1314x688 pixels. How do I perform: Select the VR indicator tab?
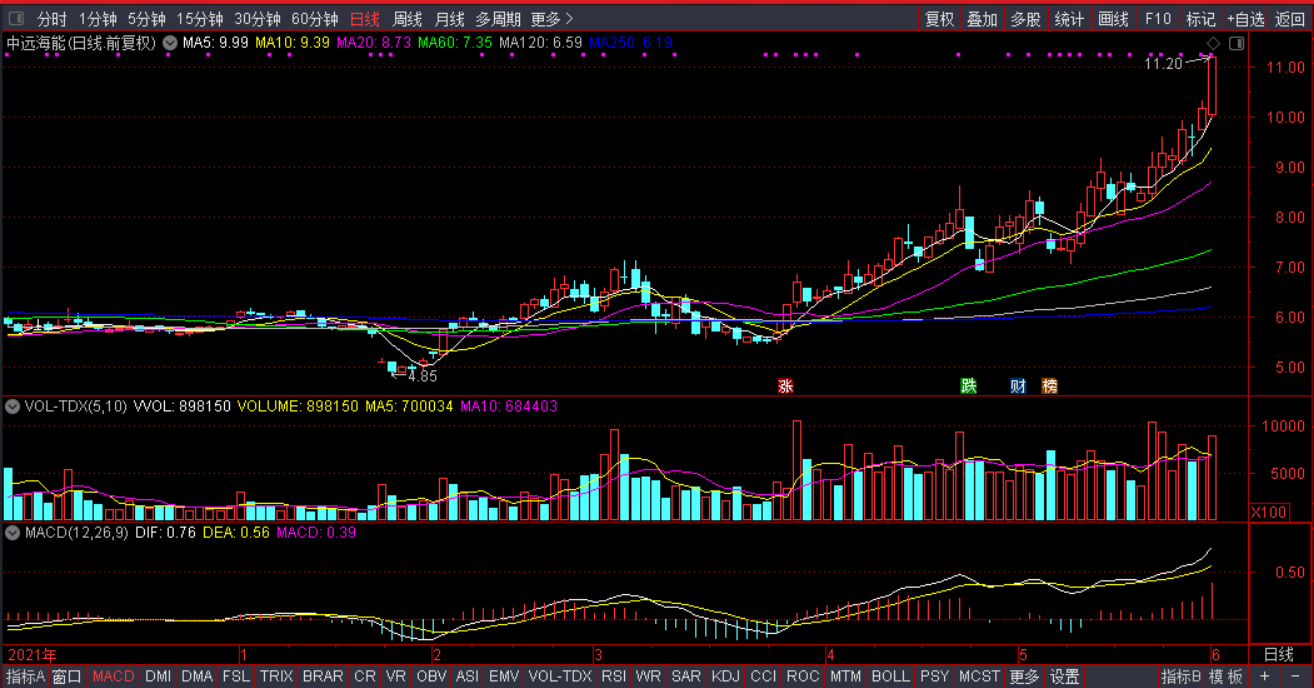[x=396, y=677]
